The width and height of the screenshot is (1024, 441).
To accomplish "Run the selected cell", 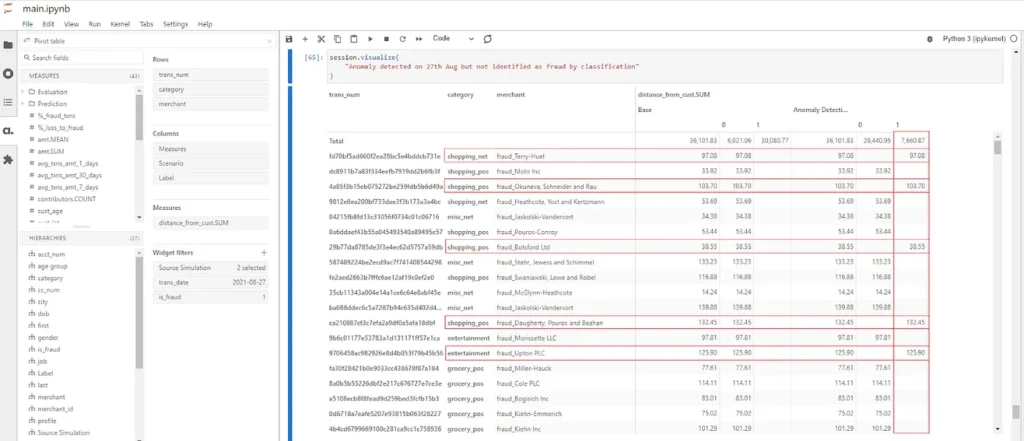I will coord(370,39).
